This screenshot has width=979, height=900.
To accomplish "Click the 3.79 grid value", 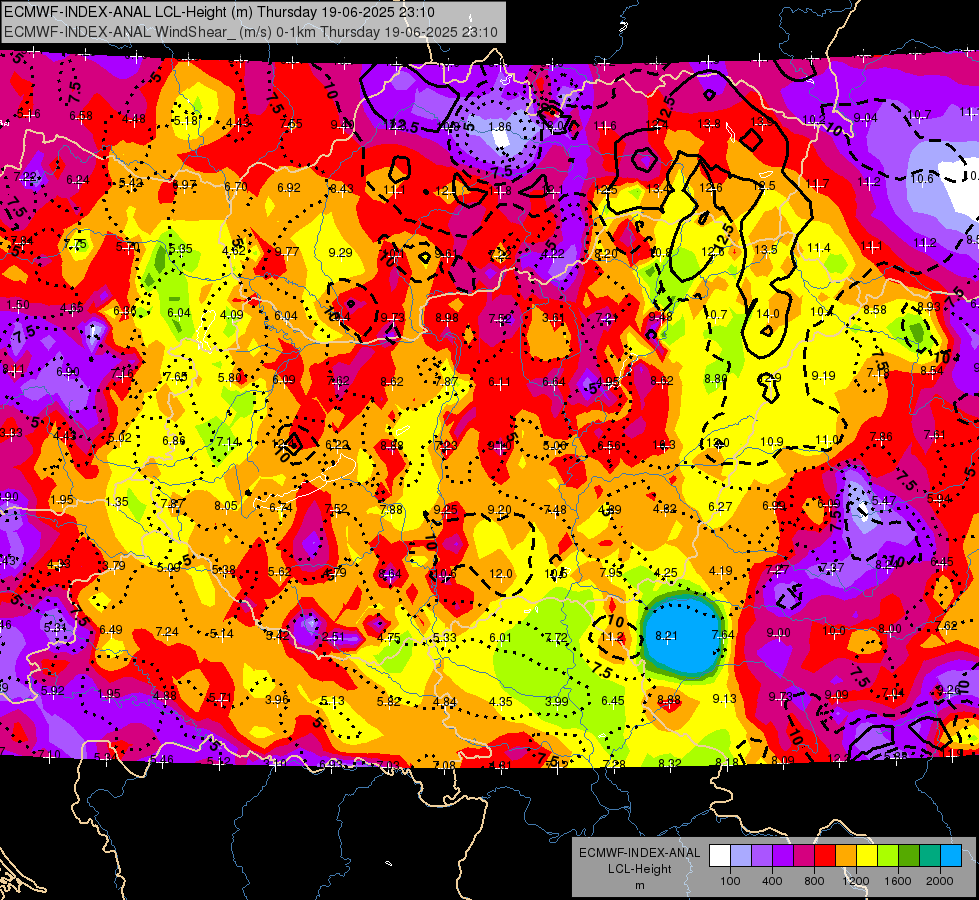I will click(x=114, y=565).
